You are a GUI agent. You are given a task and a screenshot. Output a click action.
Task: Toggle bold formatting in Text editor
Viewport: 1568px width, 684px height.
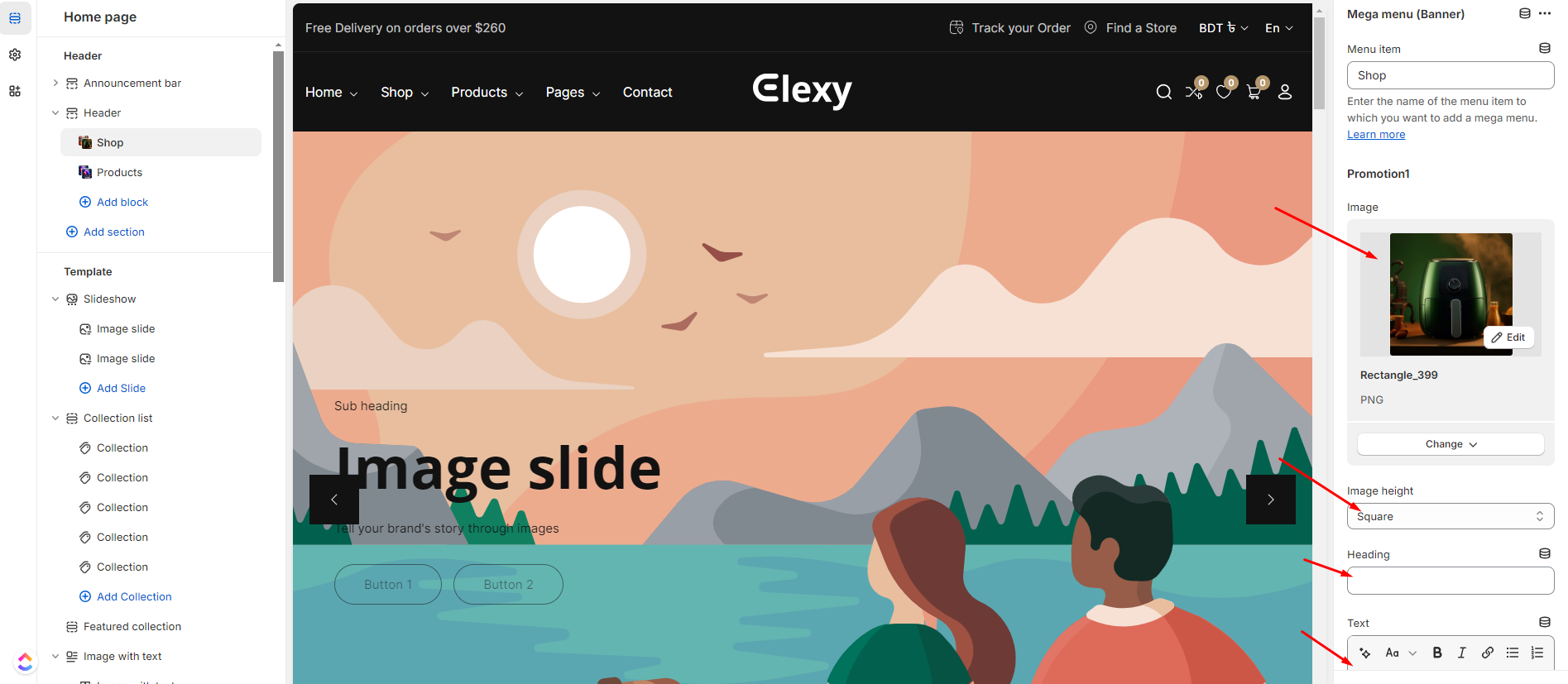pyautogui.click(x=1437, y=653)
